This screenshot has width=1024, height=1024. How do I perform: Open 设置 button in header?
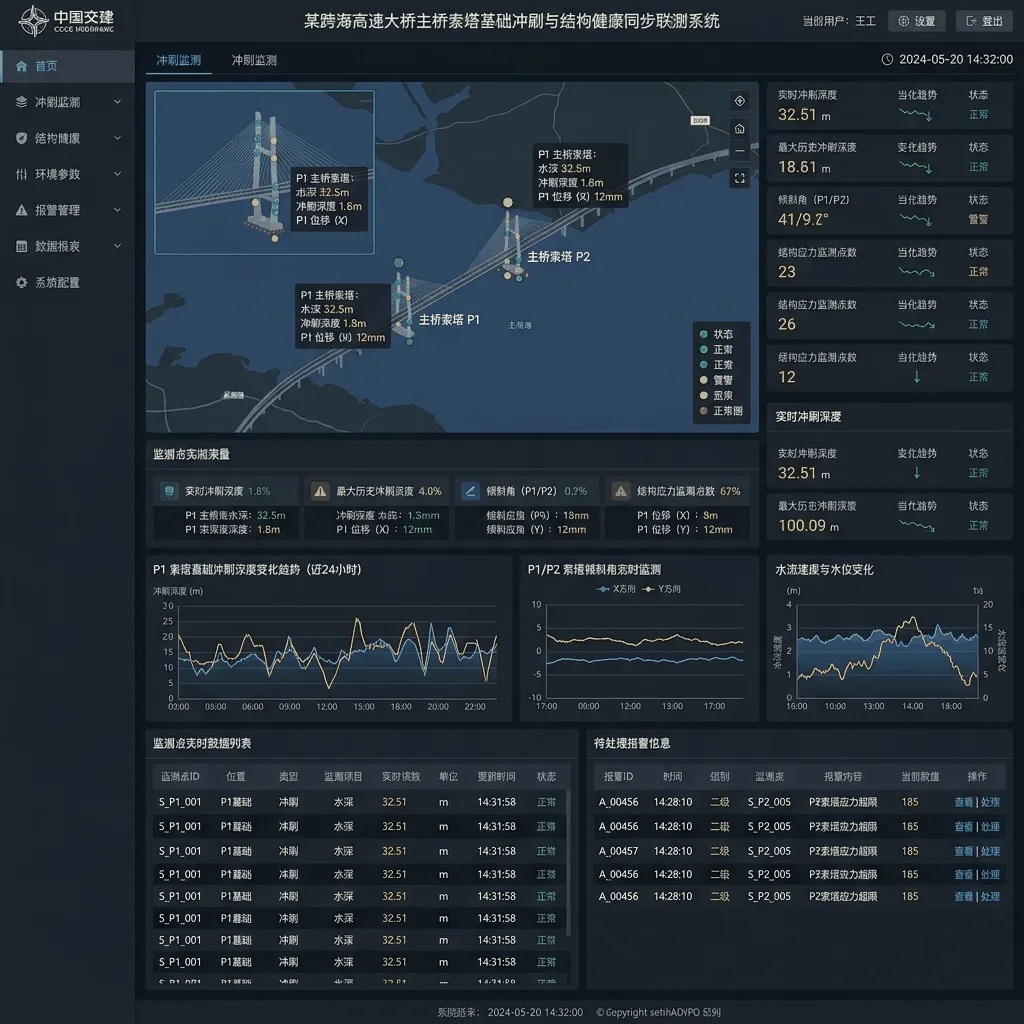pyautogui.click(x=917, y=21)
